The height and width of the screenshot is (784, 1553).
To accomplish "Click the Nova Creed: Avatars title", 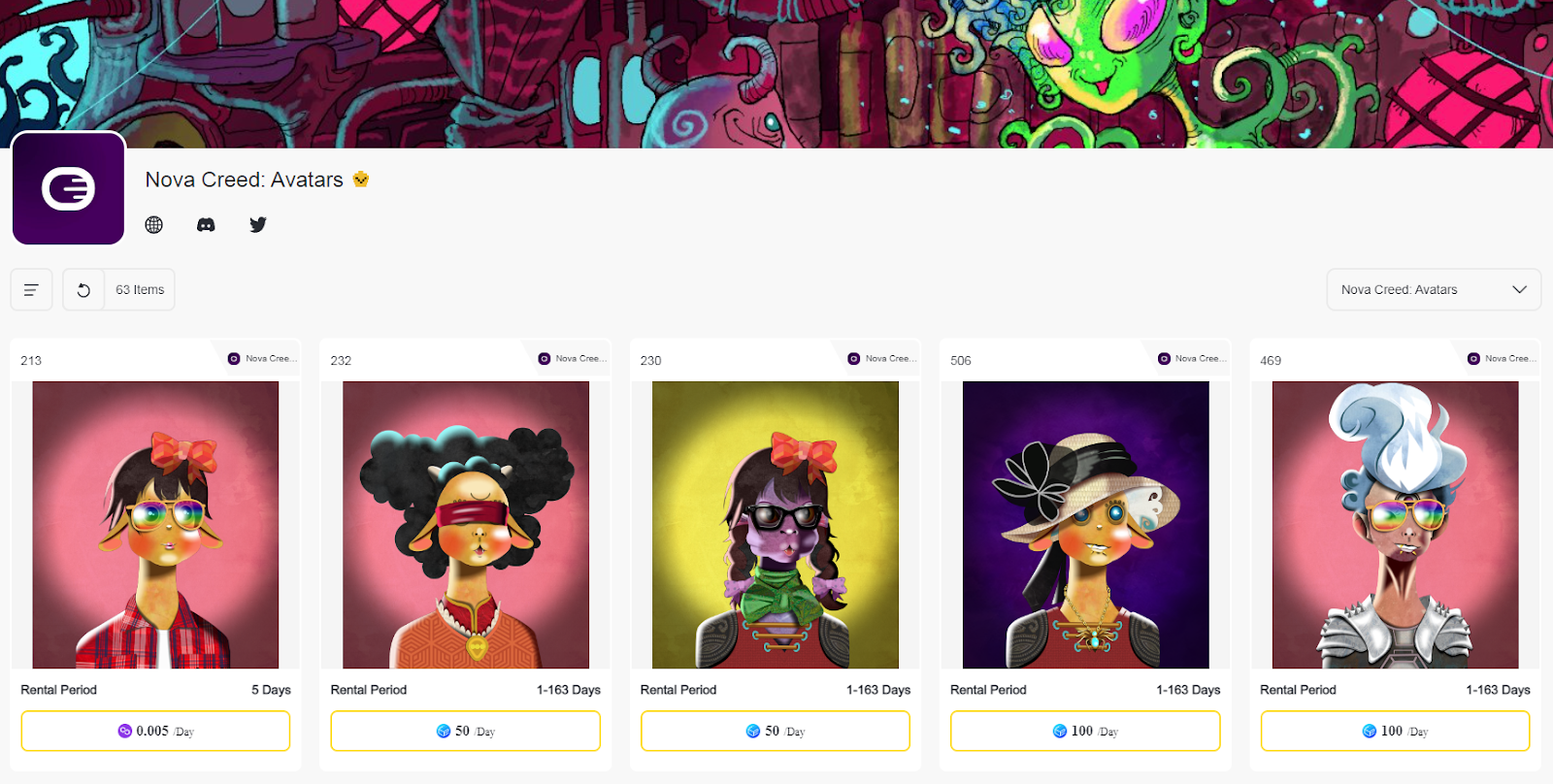I will coord(245,180).
